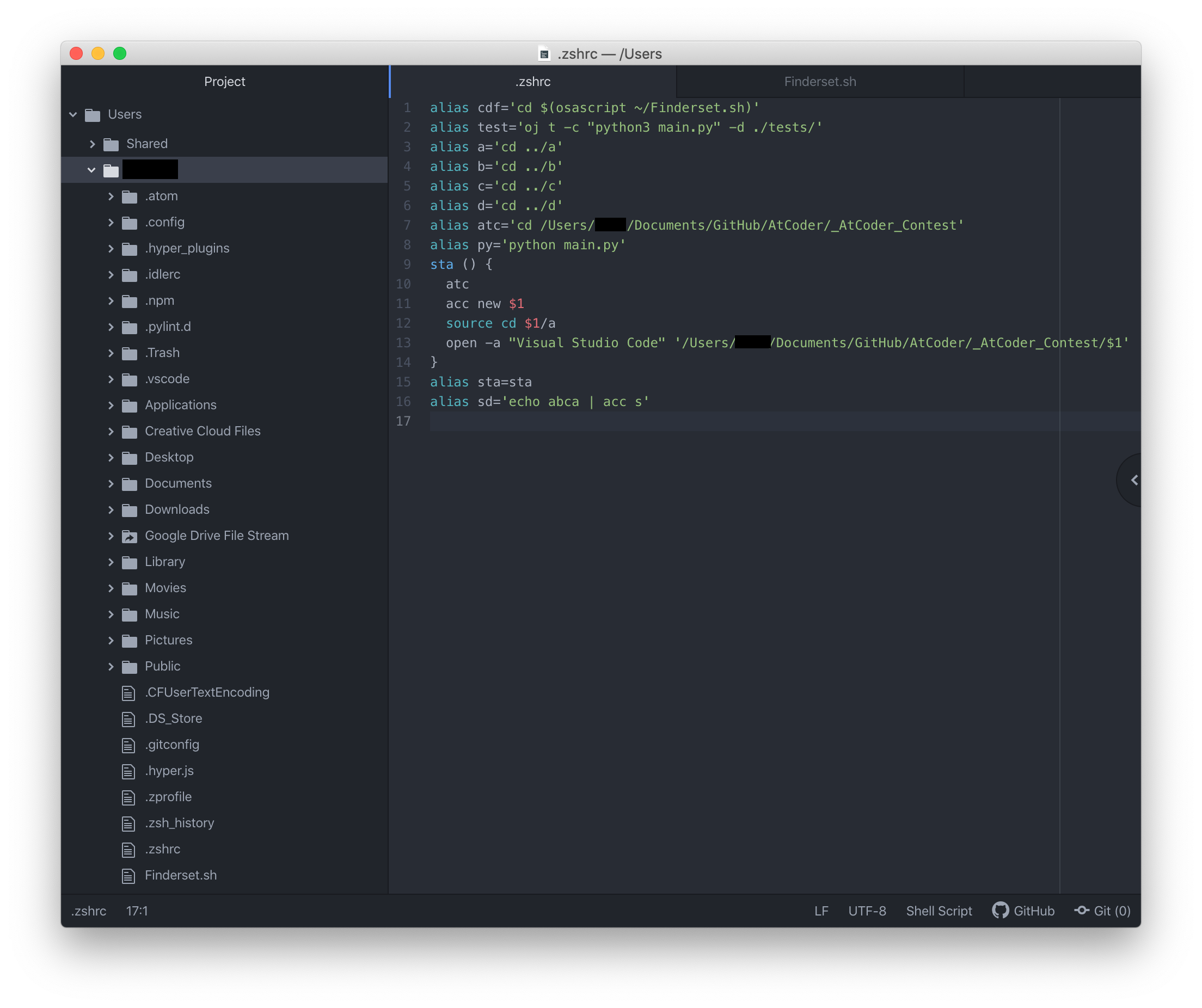Image resolution: width=1202 pixels, height=1008 pixels.
Task: Collapse the Users root folder chevron
Action: [73, 114]
